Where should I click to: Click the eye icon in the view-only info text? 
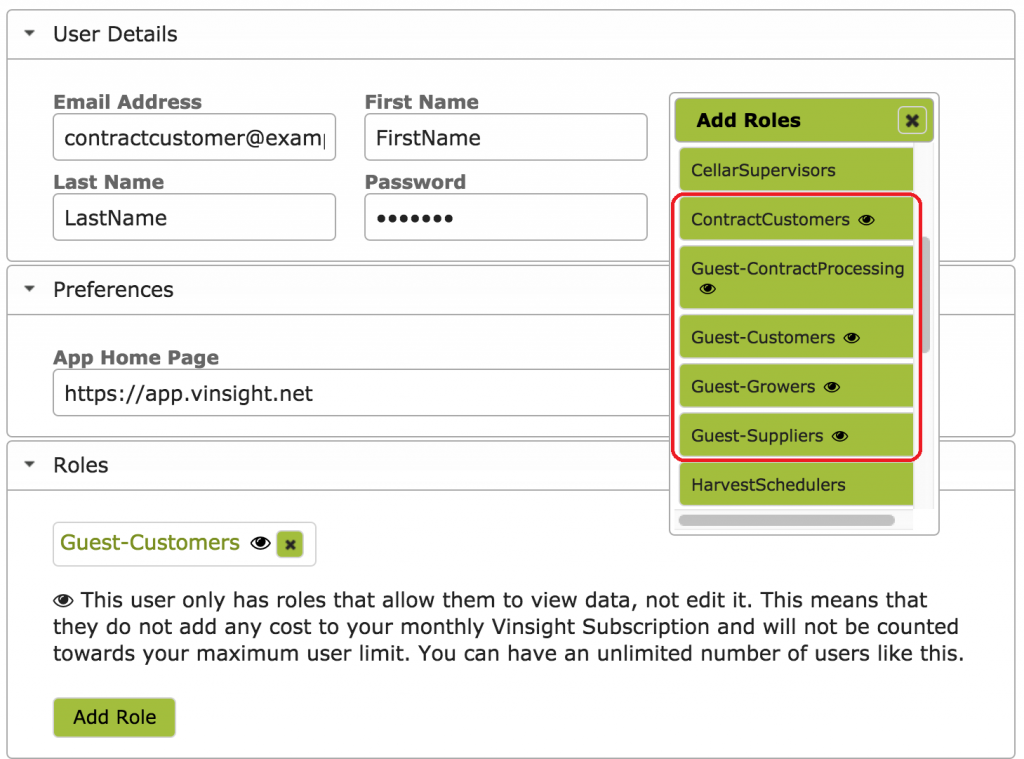click(x=63, y=600)
